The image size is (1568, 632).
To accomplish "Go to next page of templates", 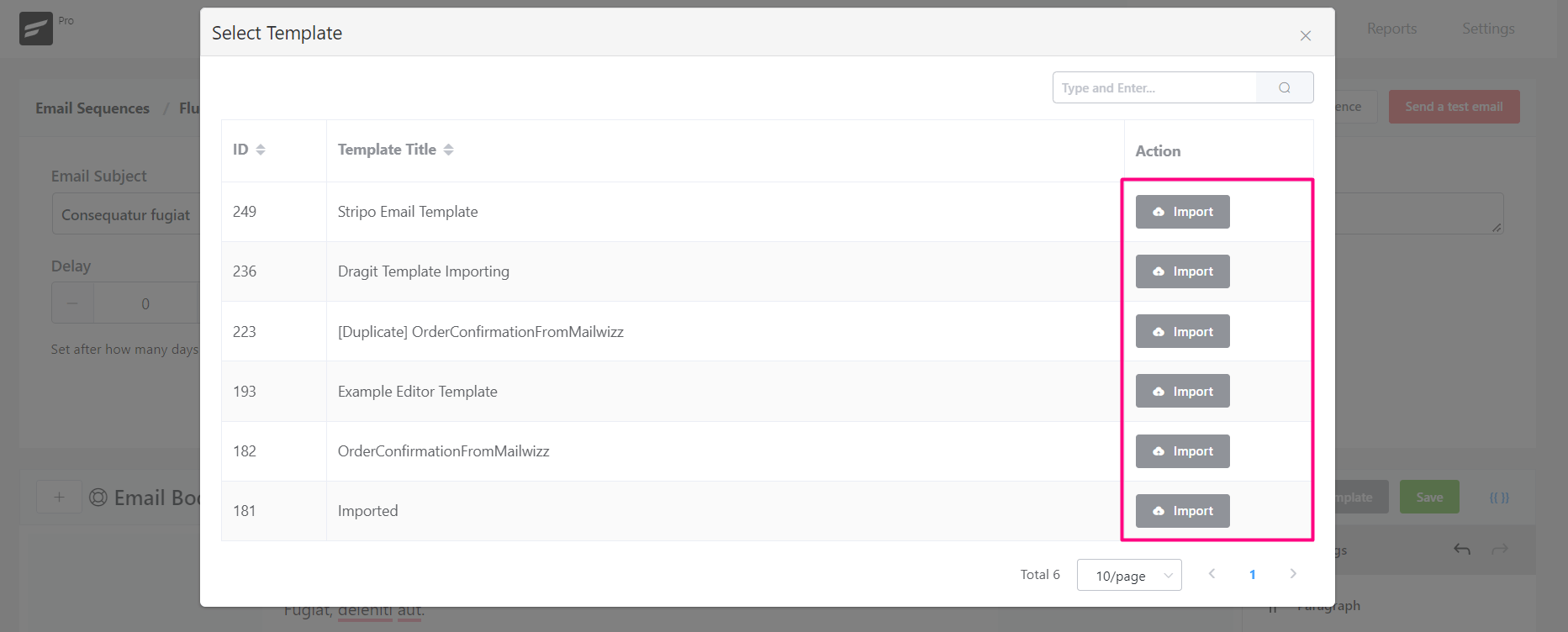I will (x=1293, y=574).
